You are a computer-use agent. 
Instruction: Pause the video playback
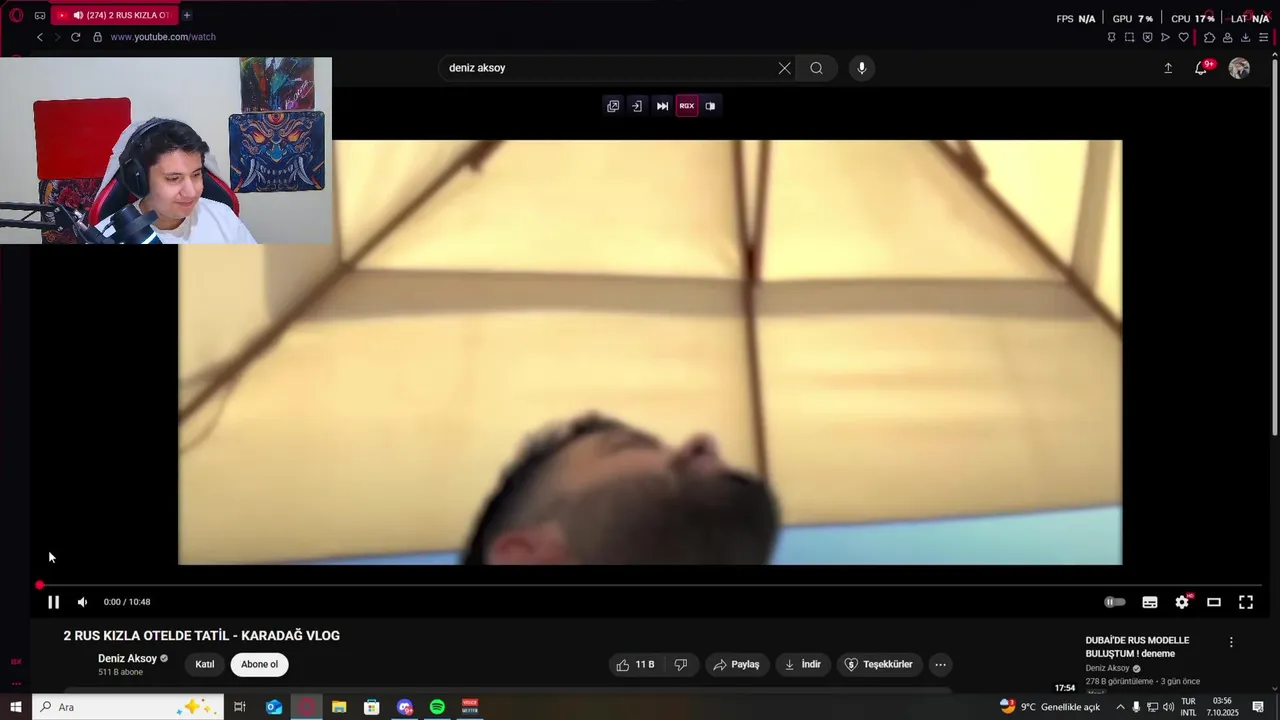pos(54,602)
